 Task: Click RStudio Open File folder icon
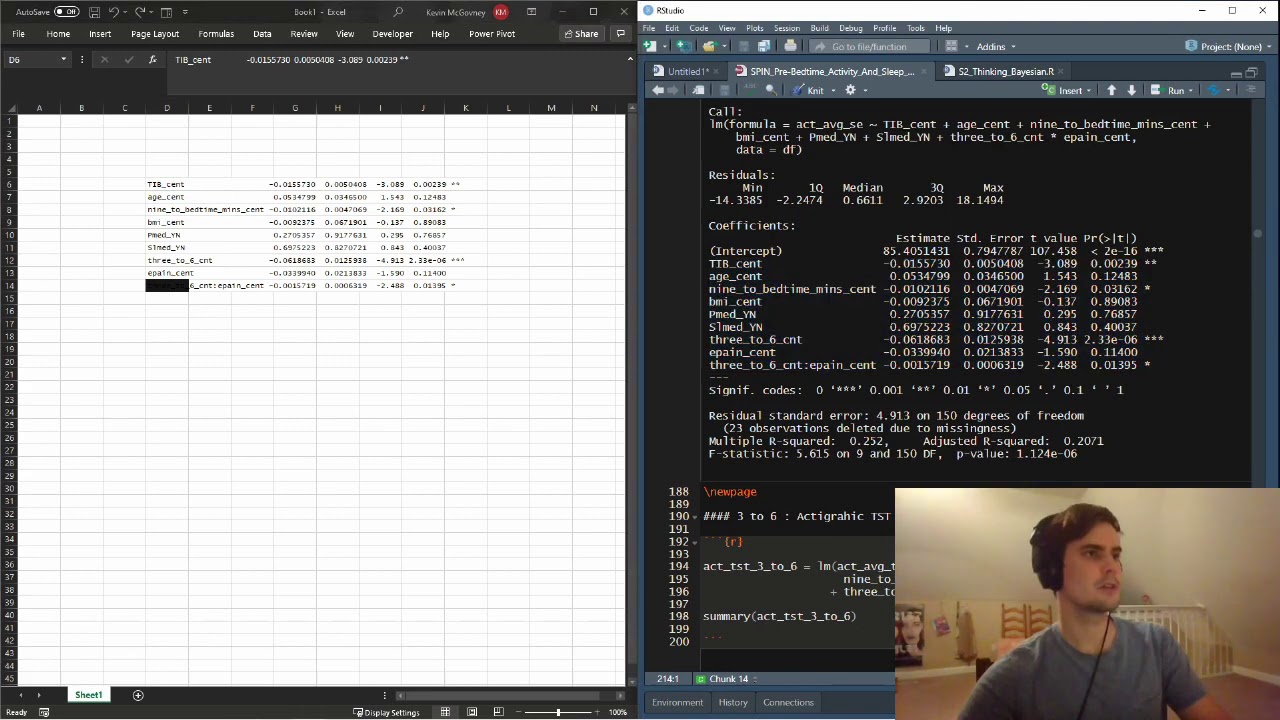[x=708, y=46]
